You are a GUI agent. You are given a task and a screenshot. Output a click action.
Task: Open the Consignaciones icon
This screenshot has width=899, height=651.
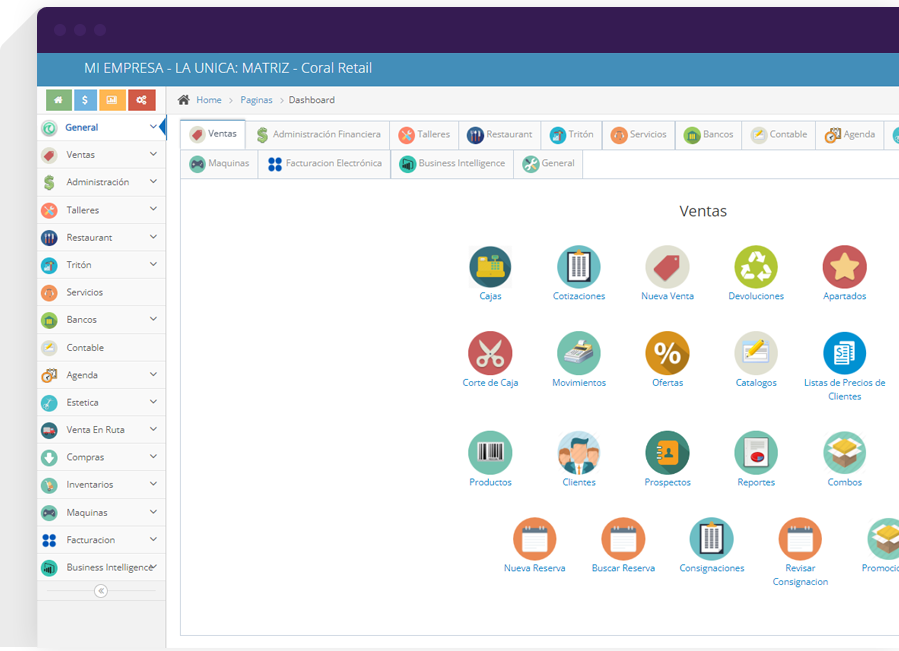pos(712,539)
